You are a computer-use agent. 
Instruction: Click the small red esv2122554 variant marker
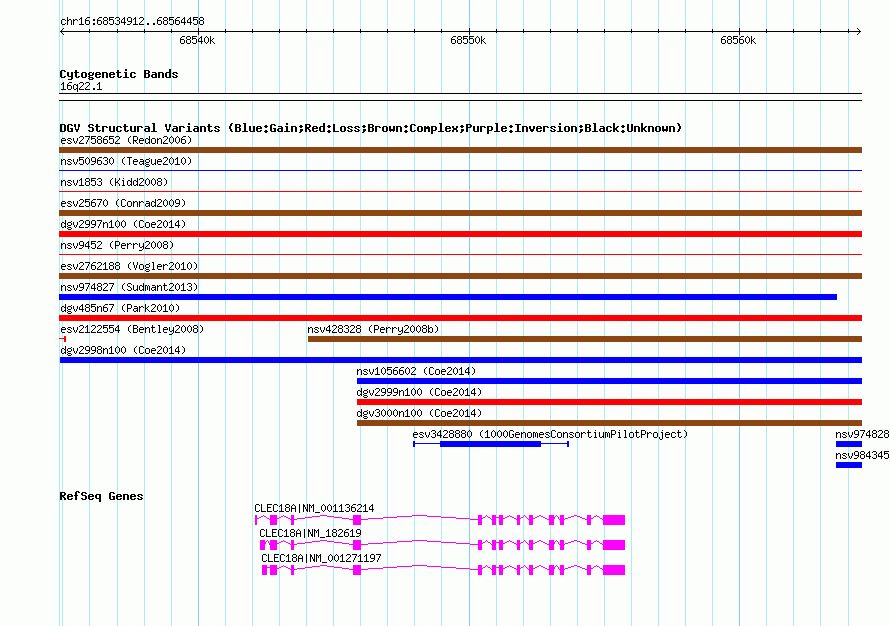pyautogui.click(x=62, y=339)
